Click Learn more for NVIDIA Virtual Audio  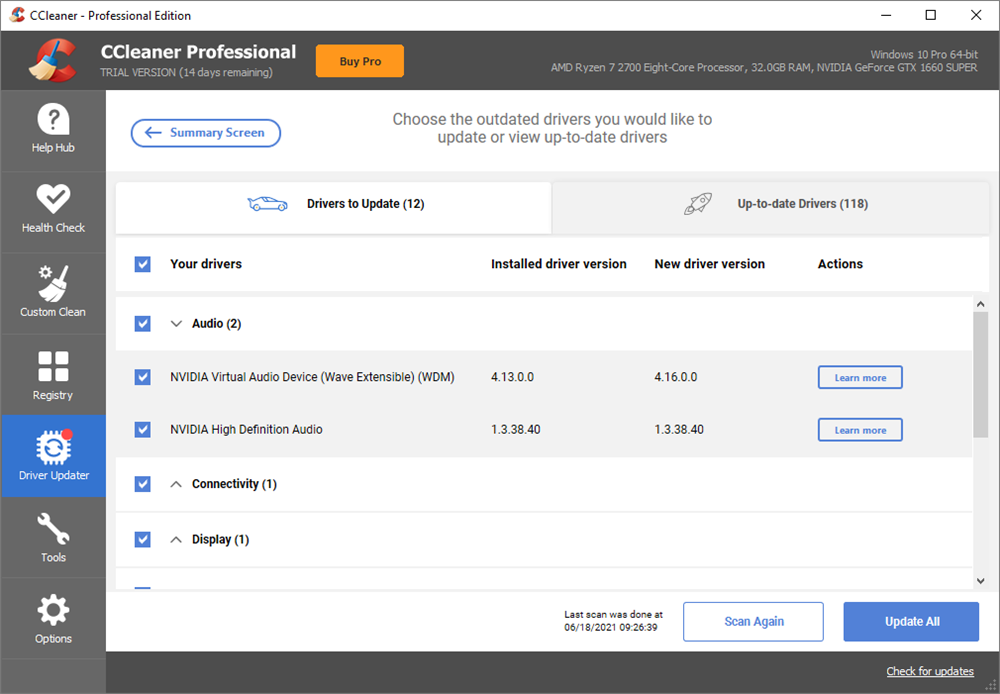[x=860, y=377]
